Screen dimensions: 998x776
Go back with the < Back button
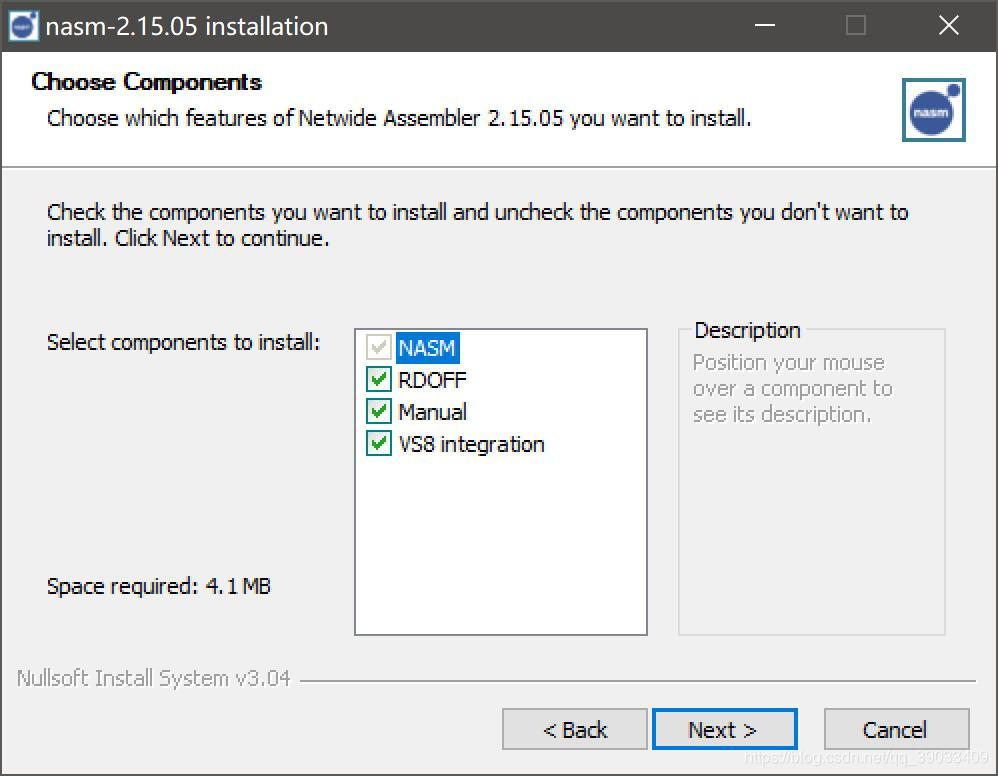pos(575,730)
